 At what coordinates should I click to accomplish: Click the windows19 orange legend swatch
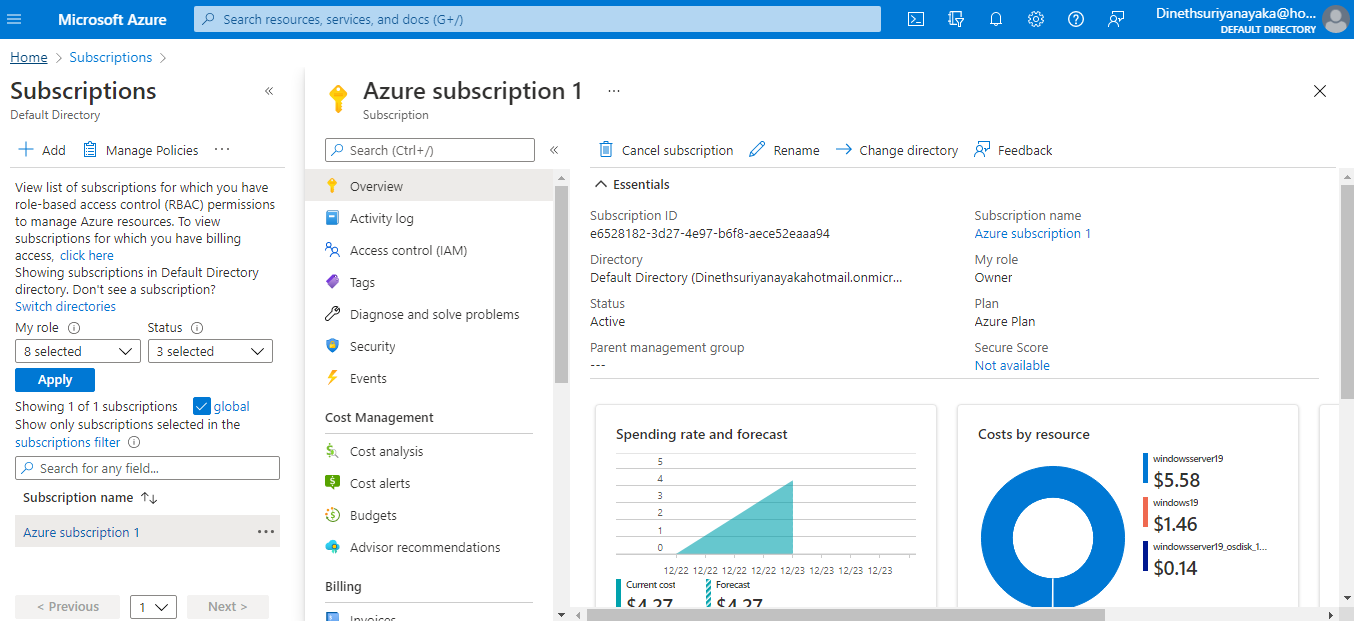pos(1146,512)
